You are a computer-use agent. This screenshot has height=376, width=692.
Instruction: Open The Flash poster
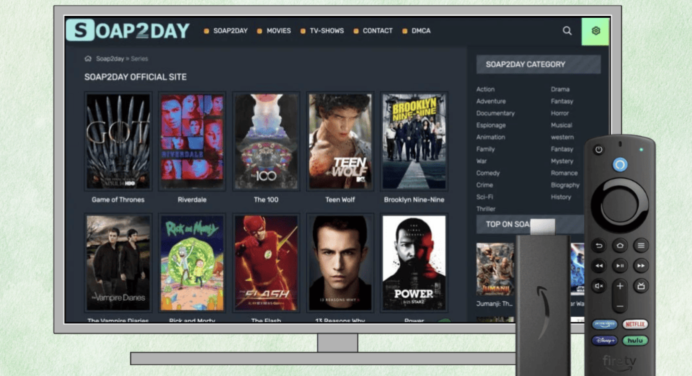pyautogui.click(x=266, y=263)
